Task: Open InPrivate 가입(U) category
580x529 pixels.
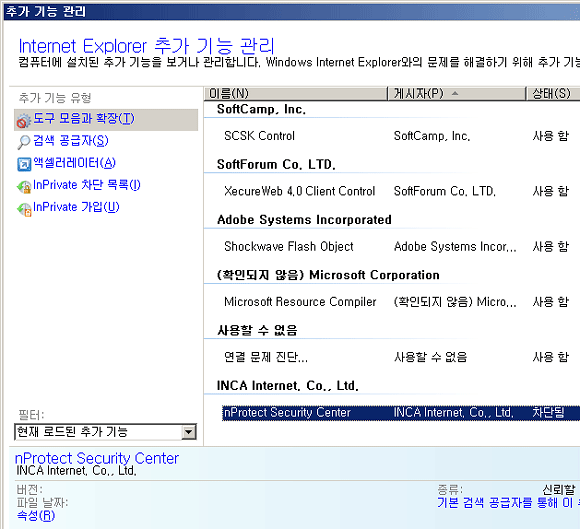Action: (76, 207)
